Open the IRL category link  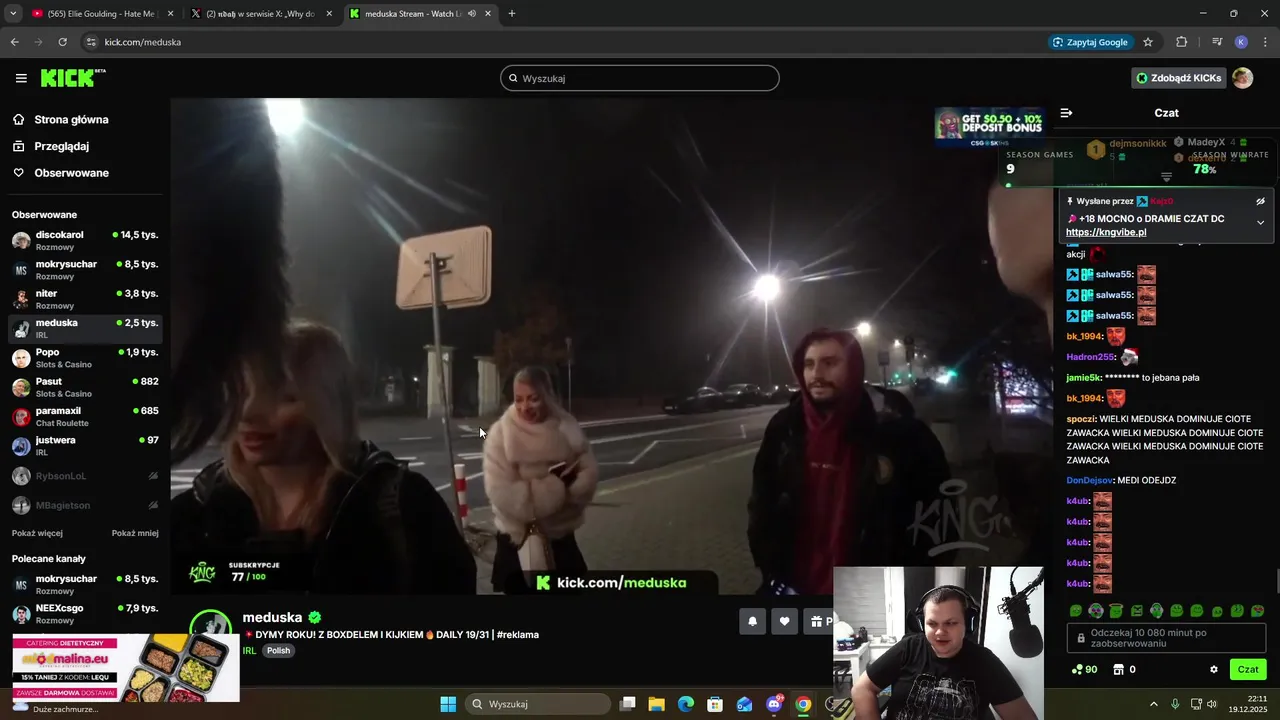point(249,650)
